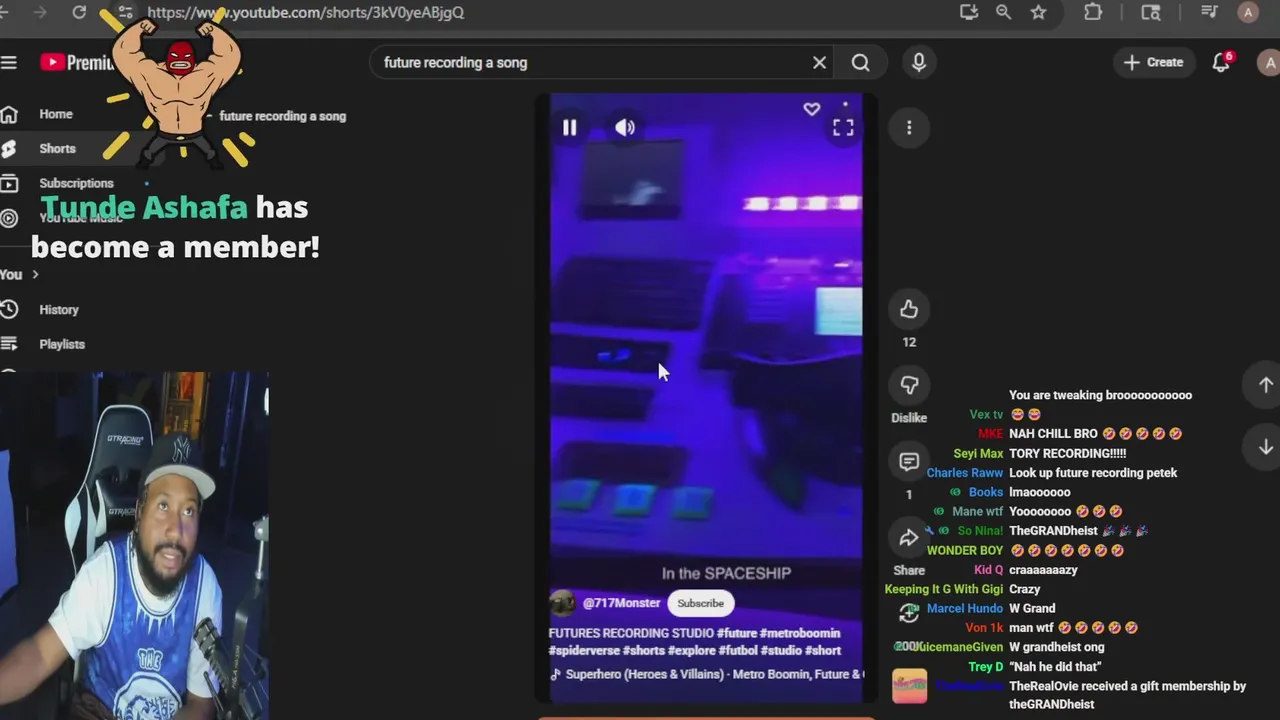Go to YouTube Premium home logo
Image resolution: width=1280 pixels, height=720 pixels.
[78, 62]
